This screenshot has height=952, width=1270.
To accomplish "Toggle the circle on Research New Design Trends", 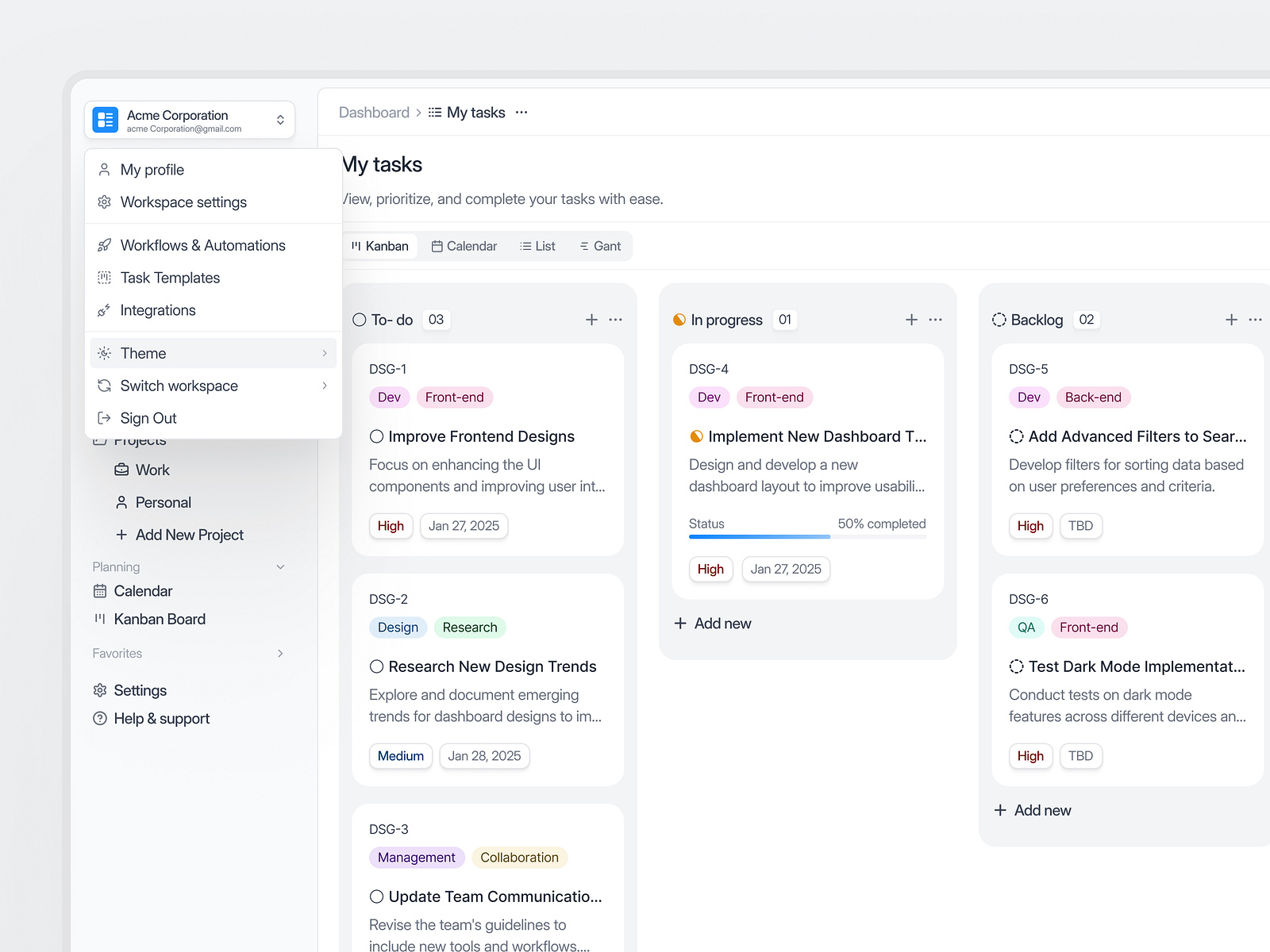I will pyautogui.click(x=376, y=666).
